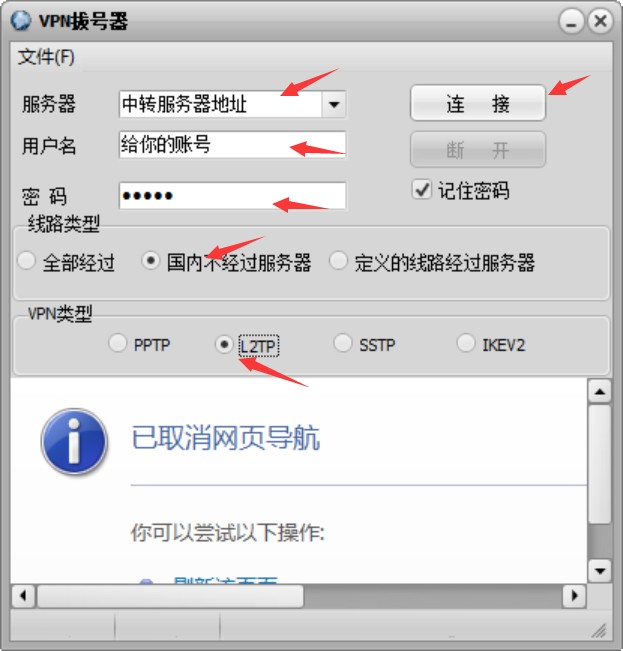Click the resize grip at the window corner
This screenshot has height=651, width=623.
(599, 631)
